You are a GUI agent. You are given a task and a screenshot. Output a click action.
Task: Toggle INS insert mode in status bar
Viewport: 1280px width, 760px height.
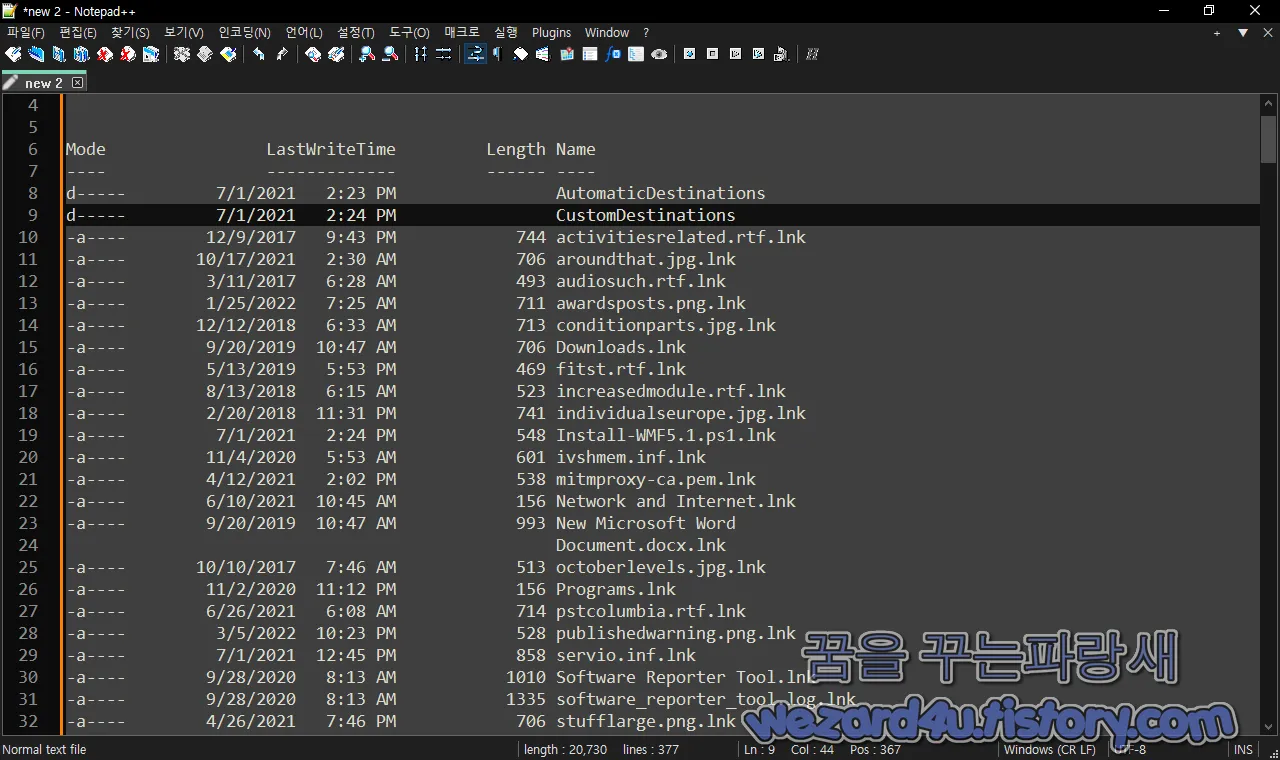click(1243, 750)
